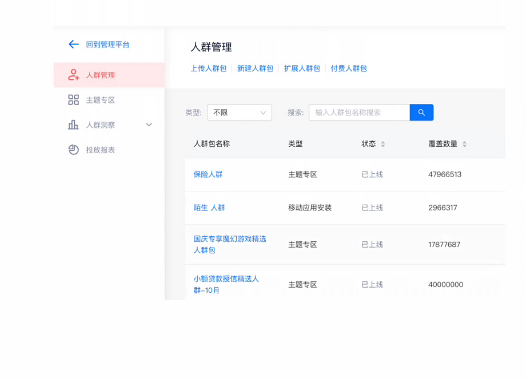Open the 陌生 人群 audience package
This screenshot has width=526, height=380.
(x=209, y=208)
